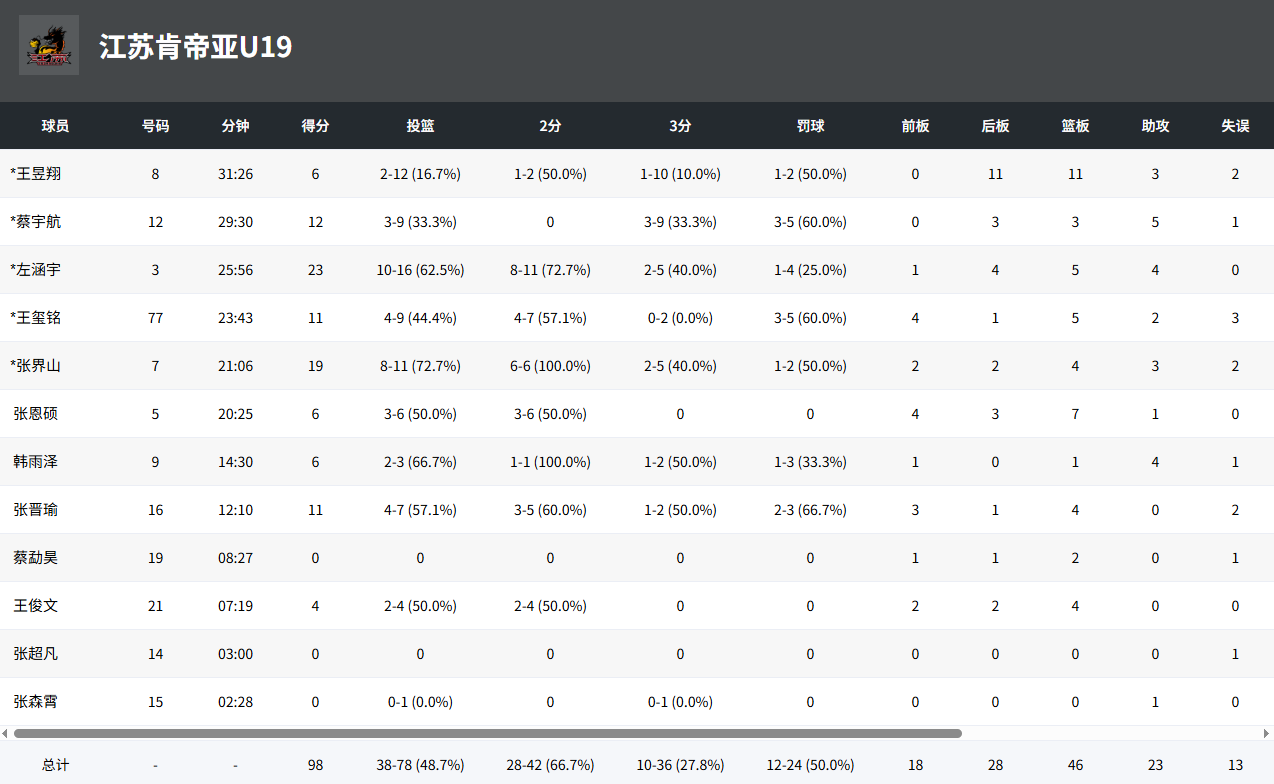Click the 3分 column header
Screen dimensions: 1274x784
[x=680, y=126]
